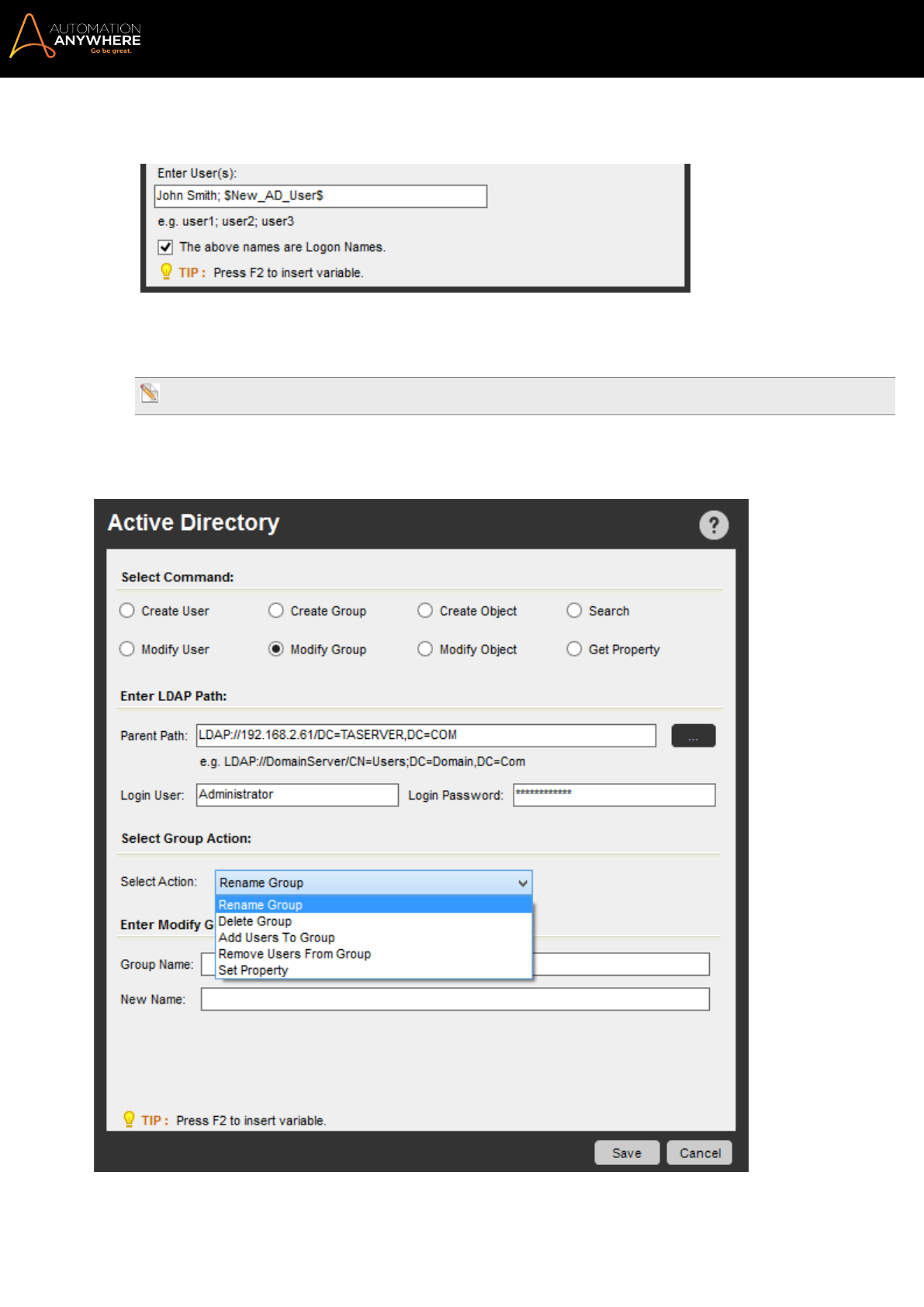Click into the Parent Path field

point(426,735)
